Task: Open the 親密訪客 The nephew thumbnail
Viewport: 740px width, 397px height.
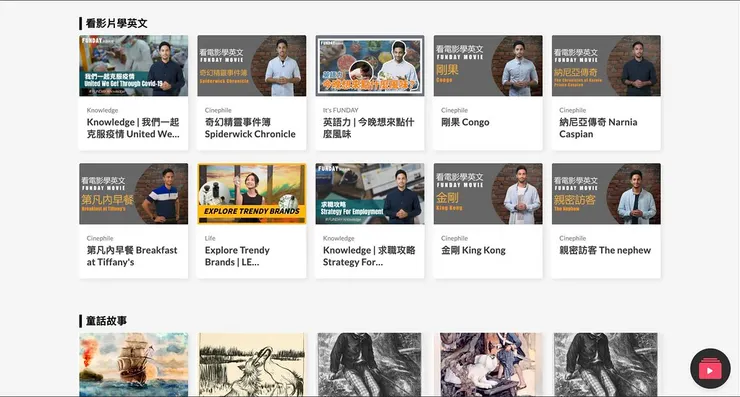Action: (606, 194)
